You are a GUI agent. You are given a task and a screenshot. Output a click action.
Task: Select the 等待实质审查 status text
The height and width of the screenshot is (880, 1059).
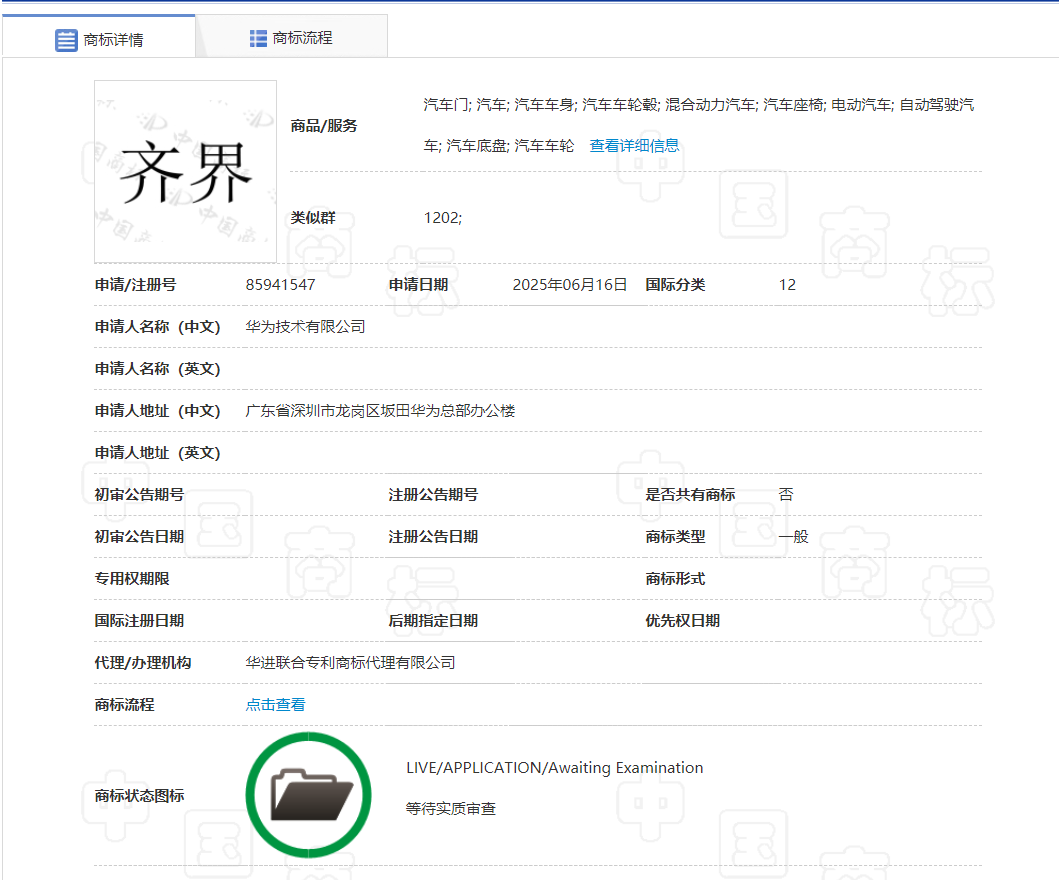[x=450, y=808]
